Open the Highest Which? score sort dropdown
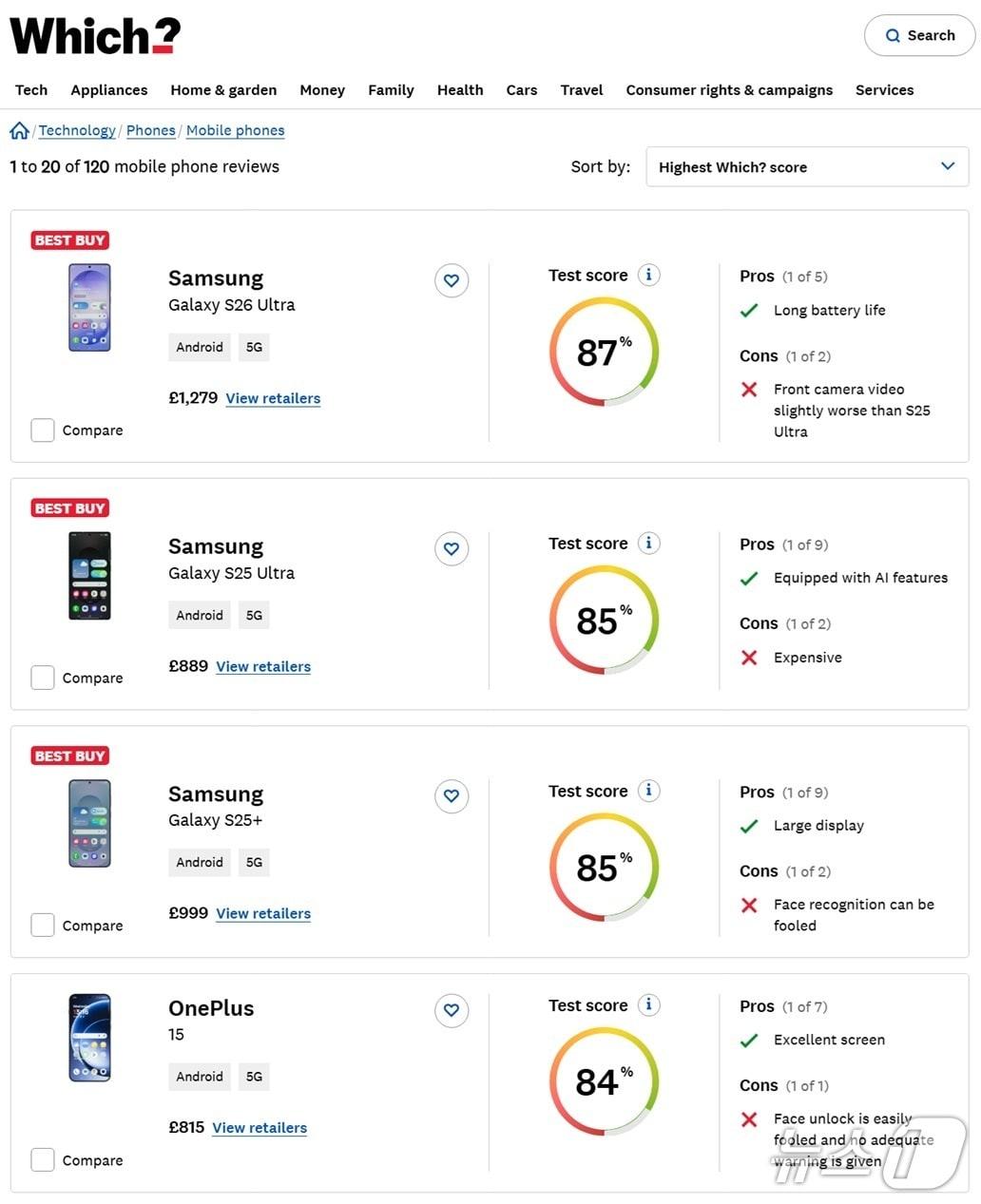The width and height of the screenshot is (981, 1204). pos(807,166)
